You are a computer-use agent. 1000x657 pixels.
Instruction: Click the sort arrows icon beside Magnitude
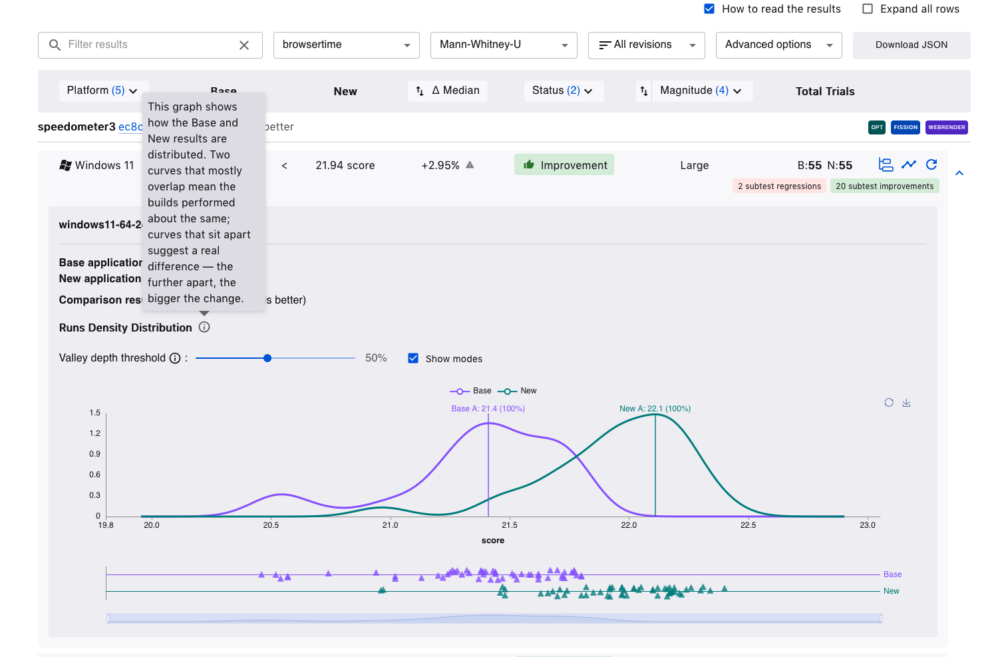point(643,91)
